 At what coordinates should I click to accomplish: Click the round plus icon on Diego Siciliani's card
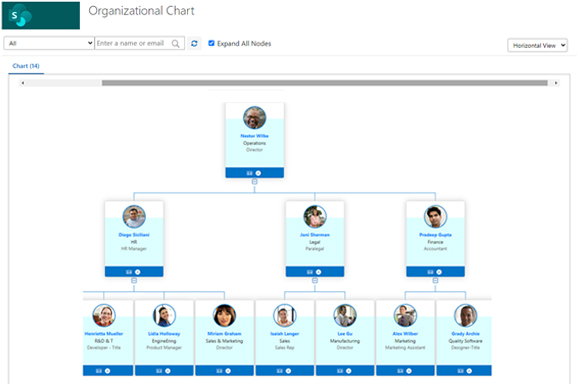[x=138, y=272]
